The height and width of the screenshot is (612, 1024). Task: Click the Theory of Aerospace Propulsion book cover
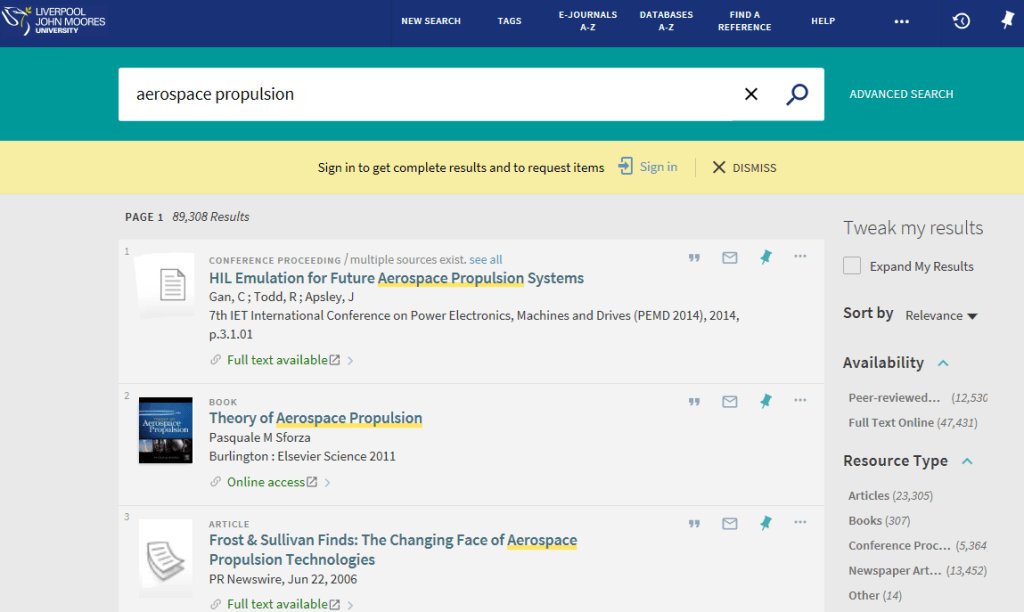click(165, 430)
